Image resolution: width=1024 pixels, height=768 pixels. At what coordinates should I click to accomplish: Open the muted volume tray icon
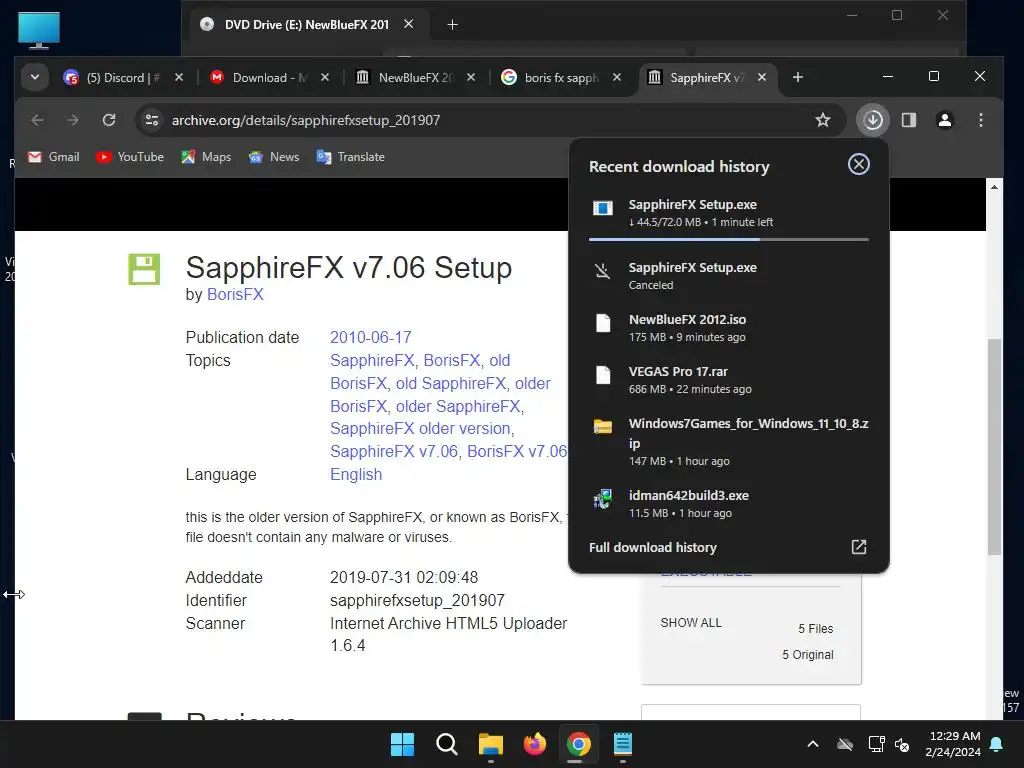coord(903,744)
